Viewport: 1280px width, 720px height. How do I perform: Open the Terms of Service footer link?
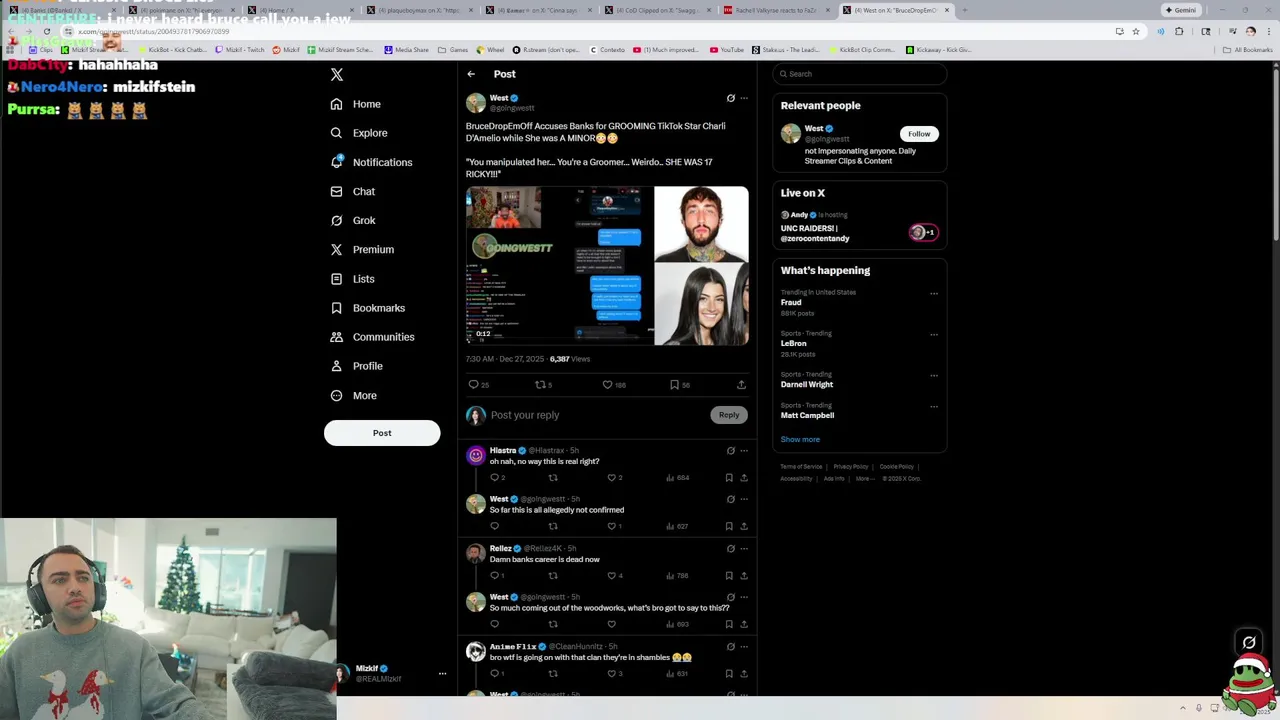click(802, 467)
